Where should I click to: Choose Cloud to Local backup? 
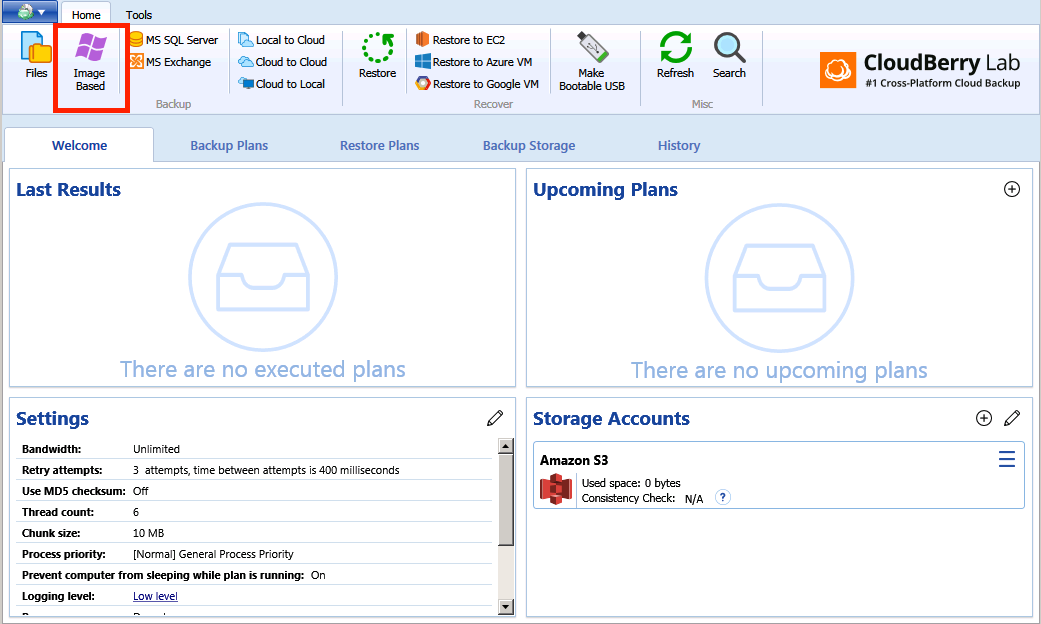coord(281,84)
